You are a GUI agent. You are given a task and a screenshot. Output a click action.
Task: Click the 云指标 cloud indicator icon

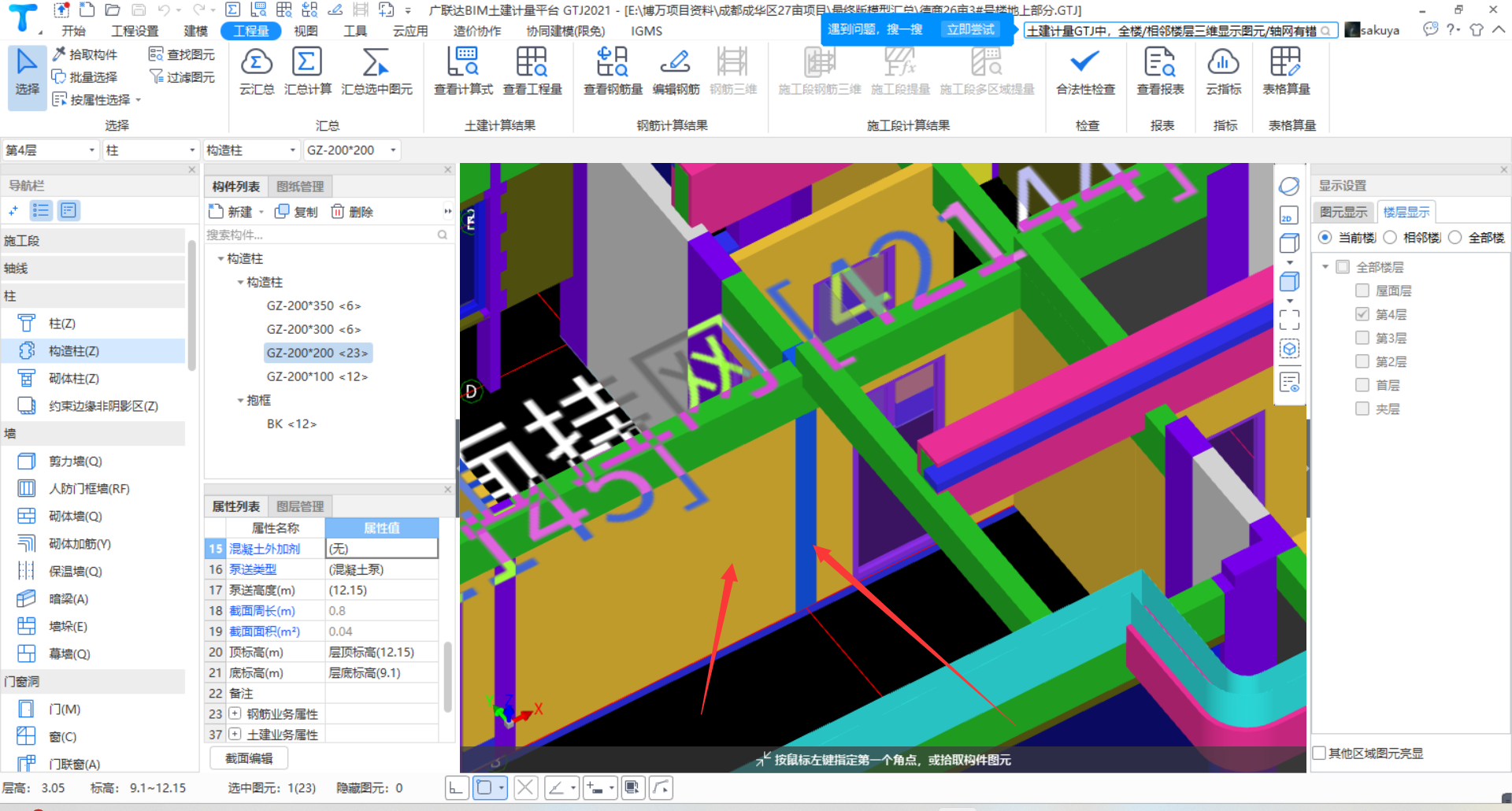click(1223, 71)
